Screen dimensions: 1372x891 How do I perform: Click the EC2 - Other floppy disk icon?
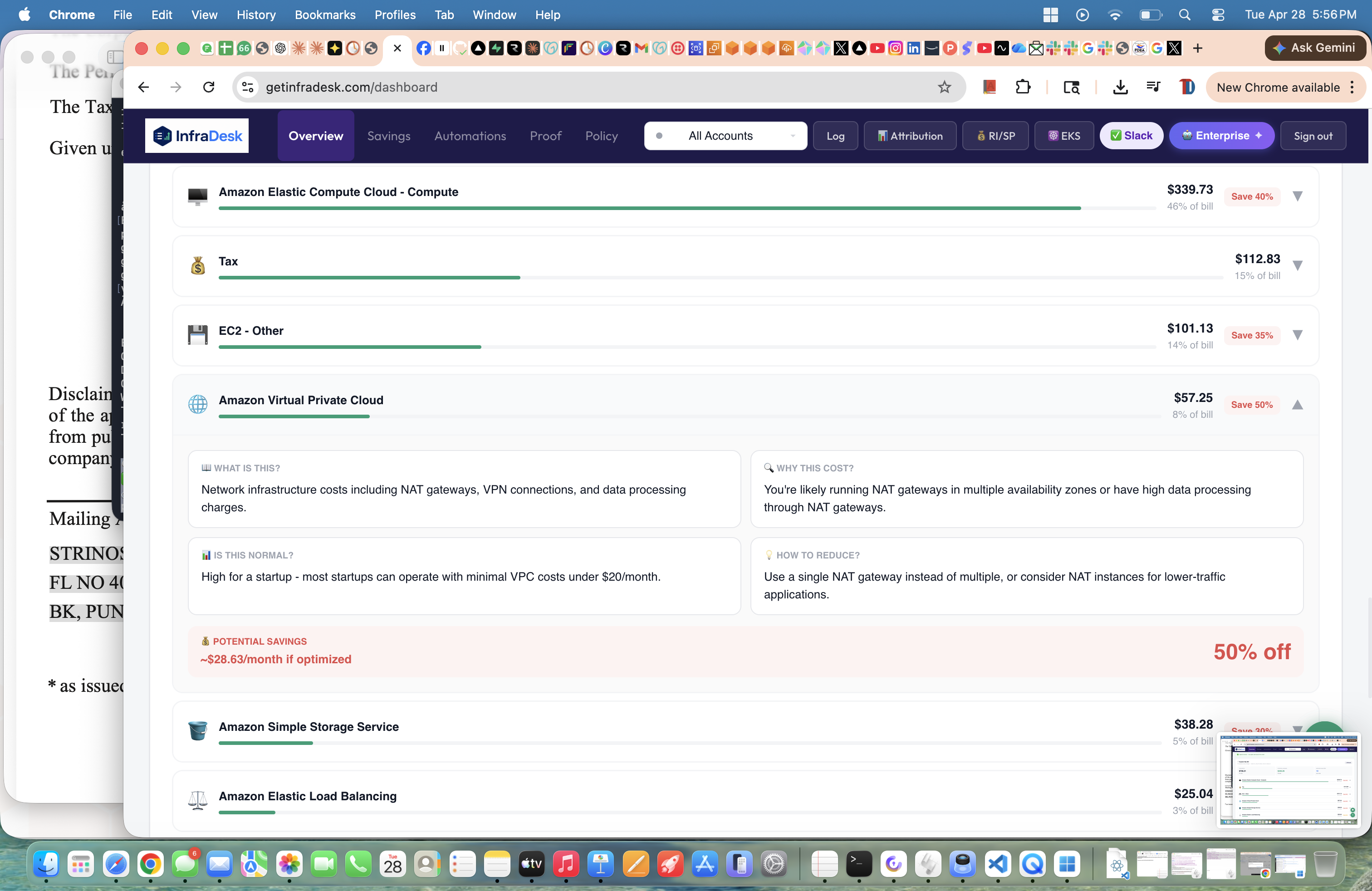point(198,335)
